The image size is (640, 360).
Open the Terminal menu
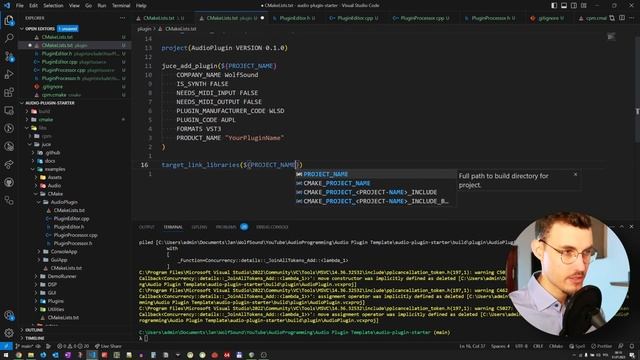(x=121, y=6)
